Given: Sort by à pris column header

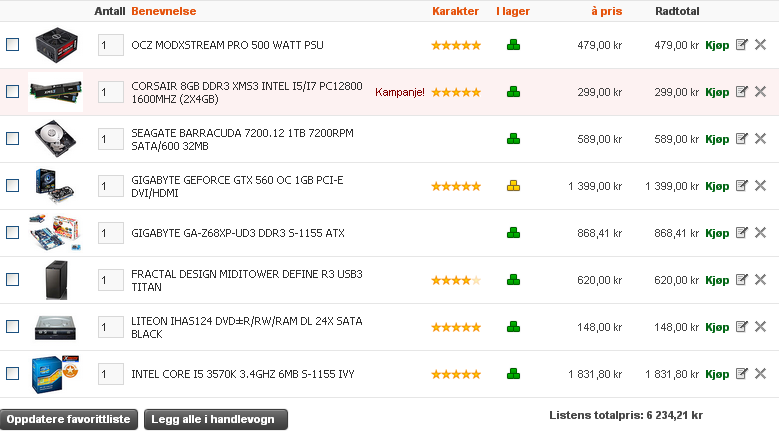Looking at the screenshot, I should coord(606,11).
